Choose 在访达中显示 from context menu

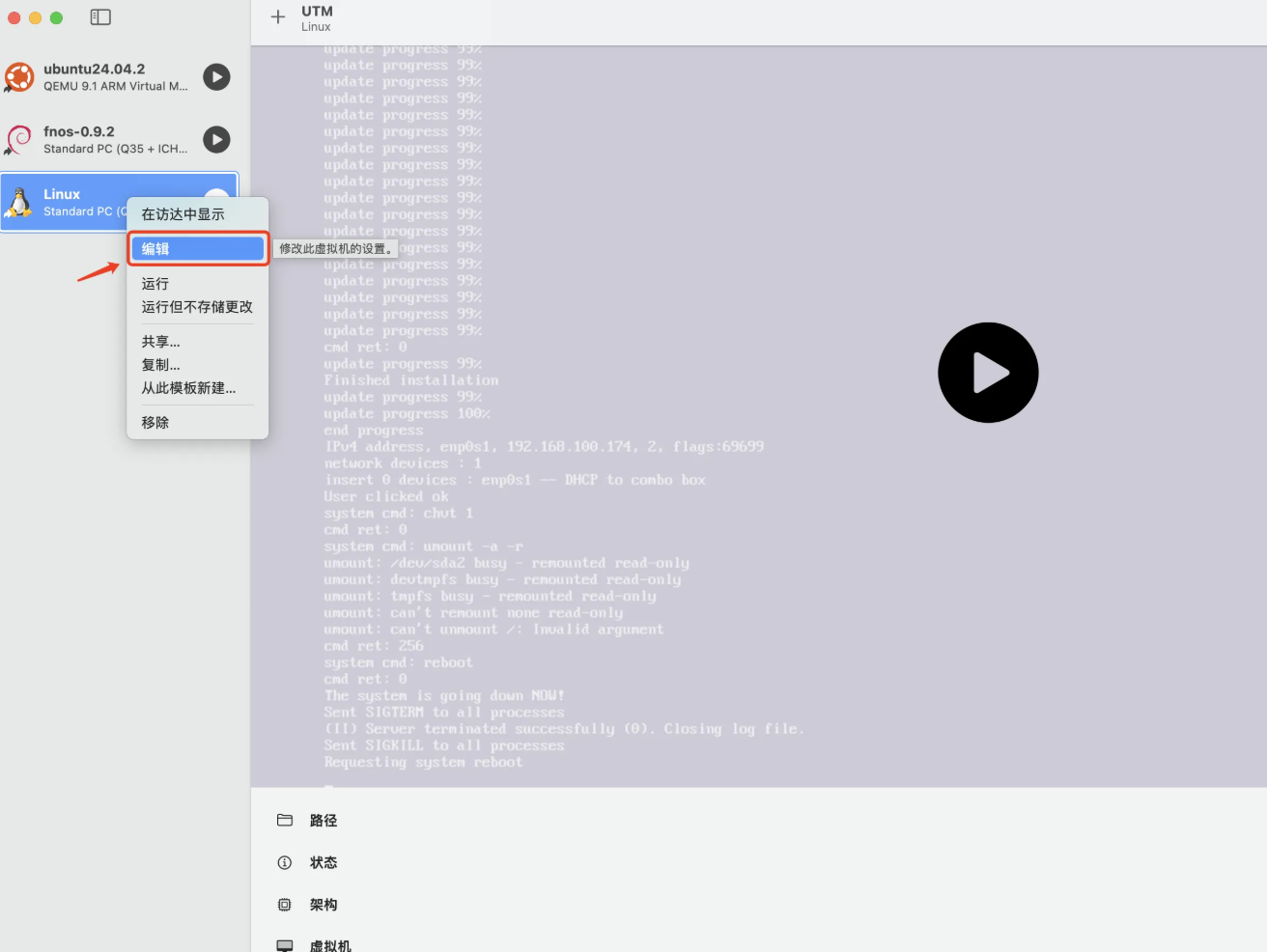coord(197,214)
